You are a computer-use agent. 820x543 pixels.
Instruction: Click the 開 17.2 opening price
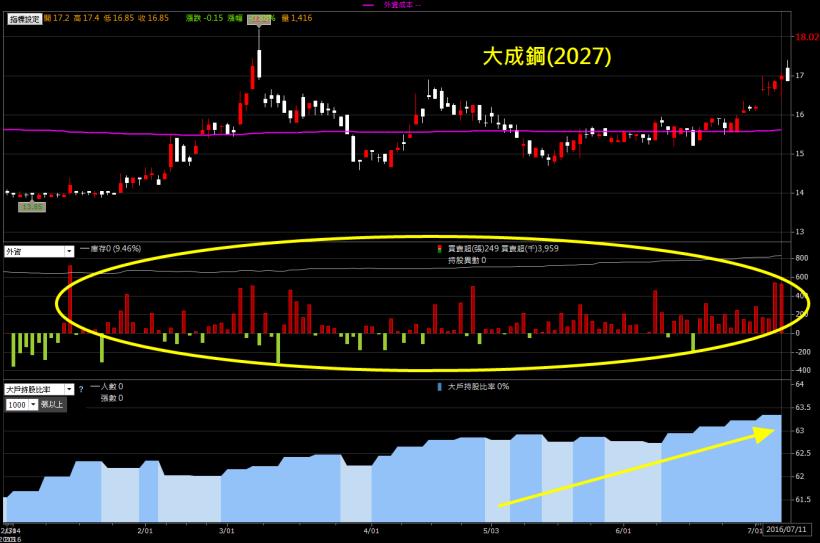click(56, 18)
